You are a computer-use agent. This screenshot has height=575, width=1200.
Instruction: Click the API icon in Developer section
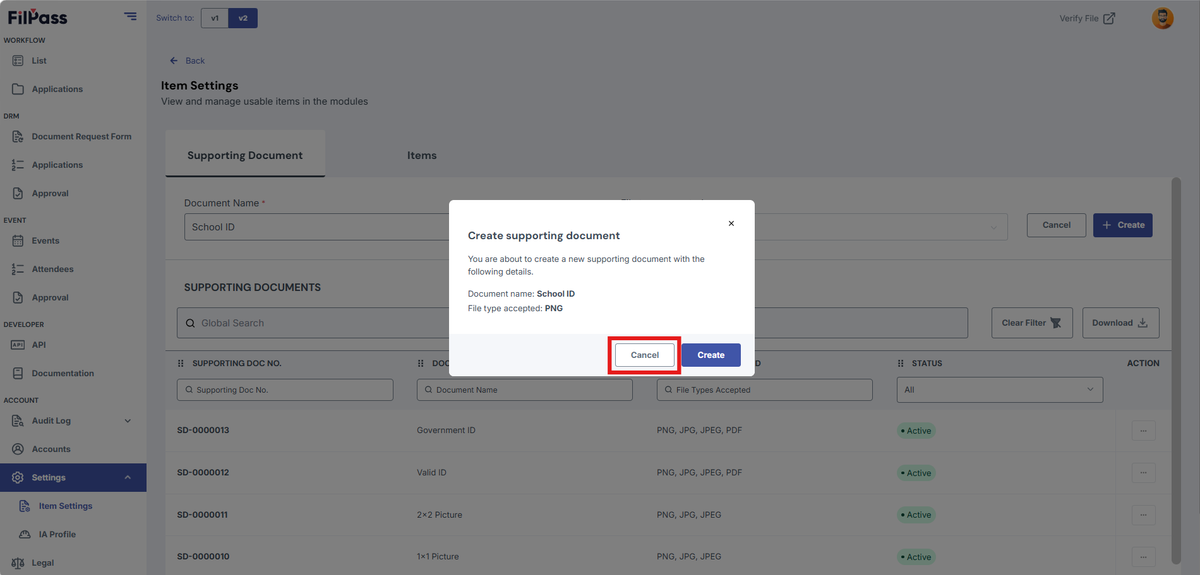tap(18, 345)
